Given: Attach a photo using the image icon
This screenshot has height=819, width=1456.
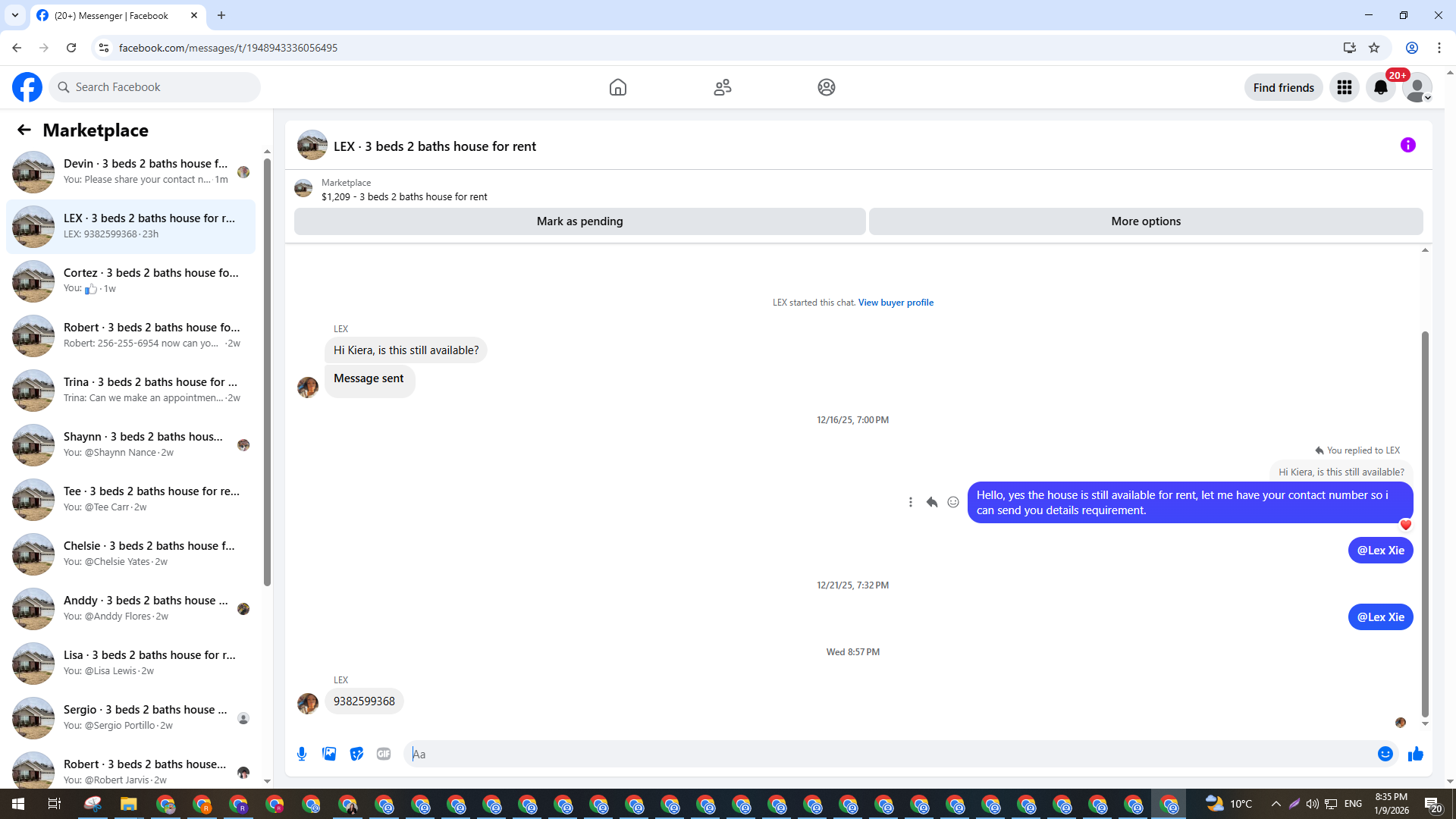Looking at the screenshot, I should 329,754.
